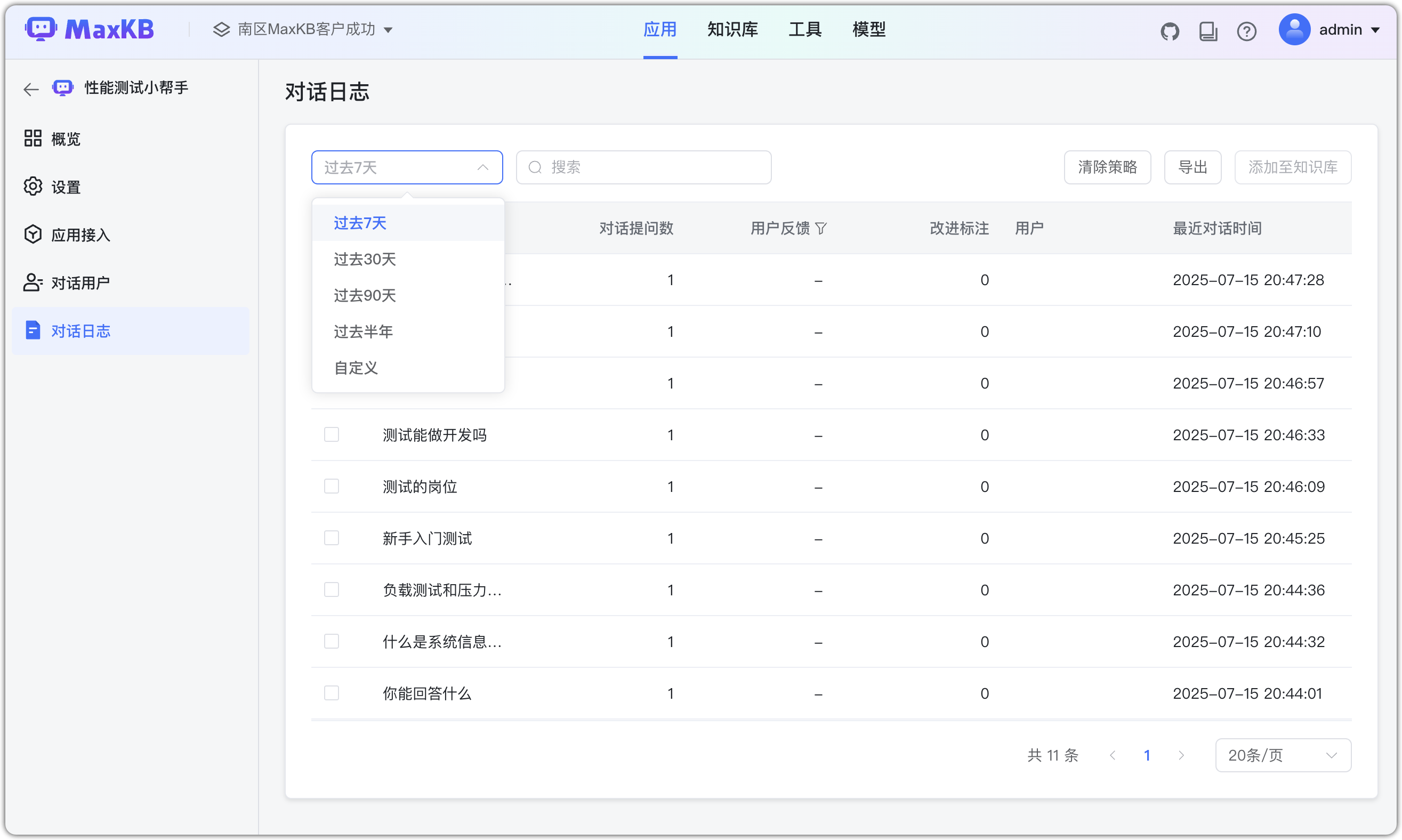
Task: Switch to the 应用 tab
Action: click(x=660, y=29)
